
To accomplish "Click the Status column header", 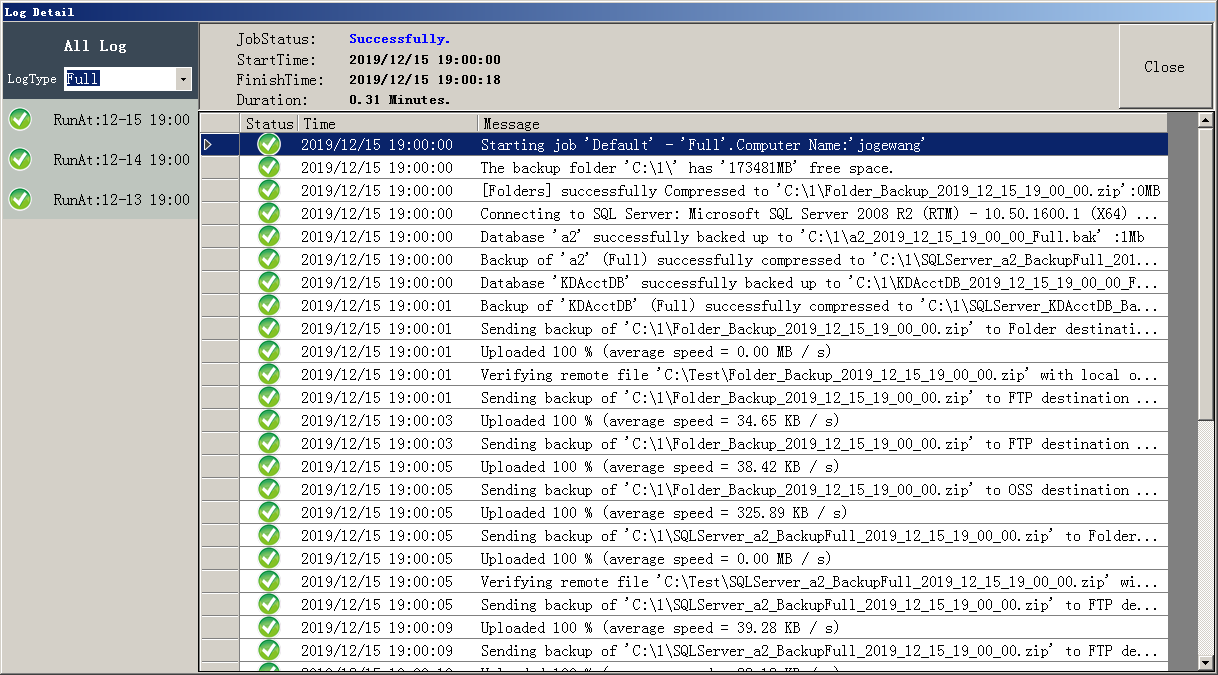I will [x=268, y=123].
